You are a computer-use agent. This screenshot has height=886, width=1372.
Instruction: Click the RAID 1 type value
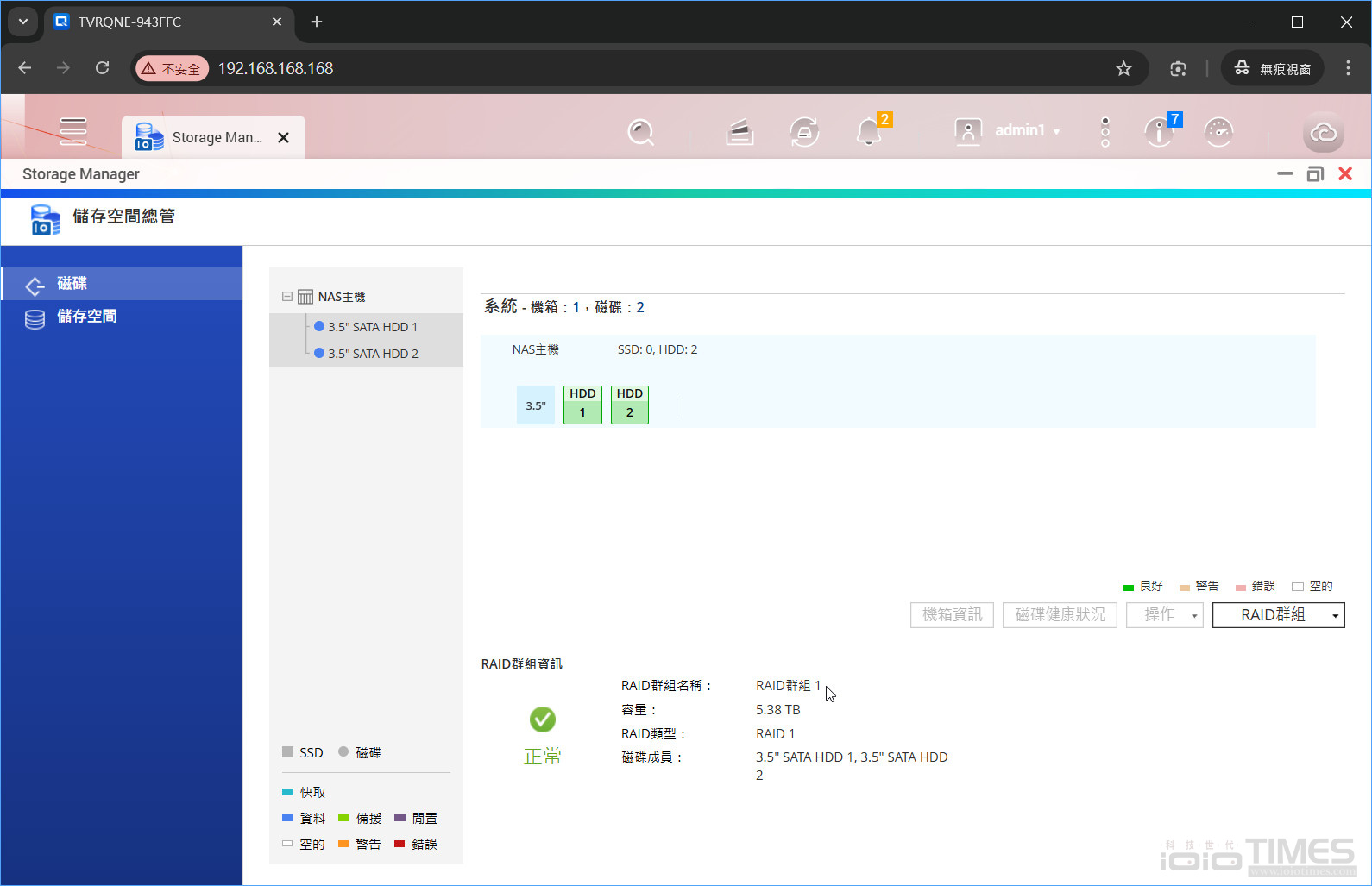[776, 734]
